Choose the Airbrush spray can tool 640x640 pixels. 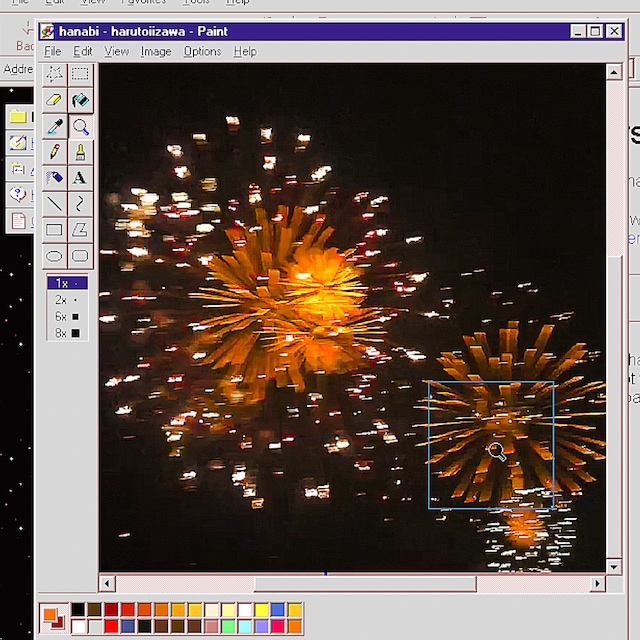tap(55, 178)
